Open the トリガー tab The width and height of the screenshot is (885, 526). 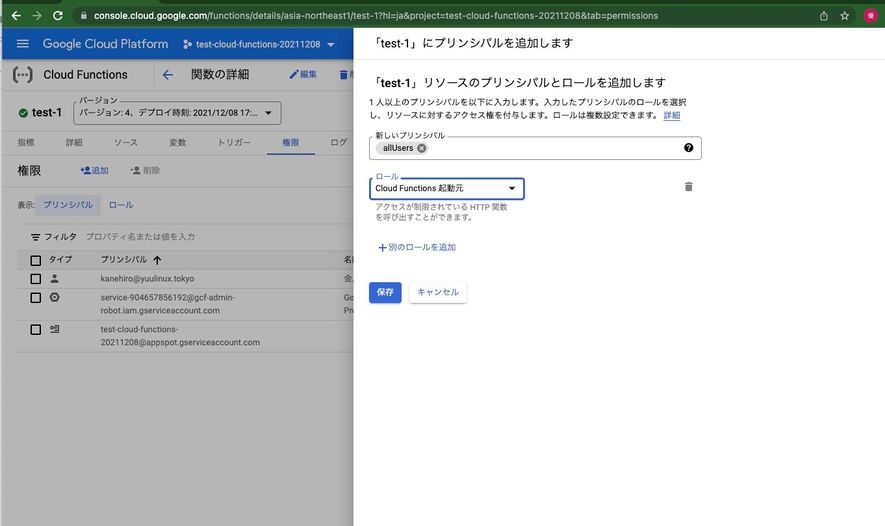[x=234, y=142]
